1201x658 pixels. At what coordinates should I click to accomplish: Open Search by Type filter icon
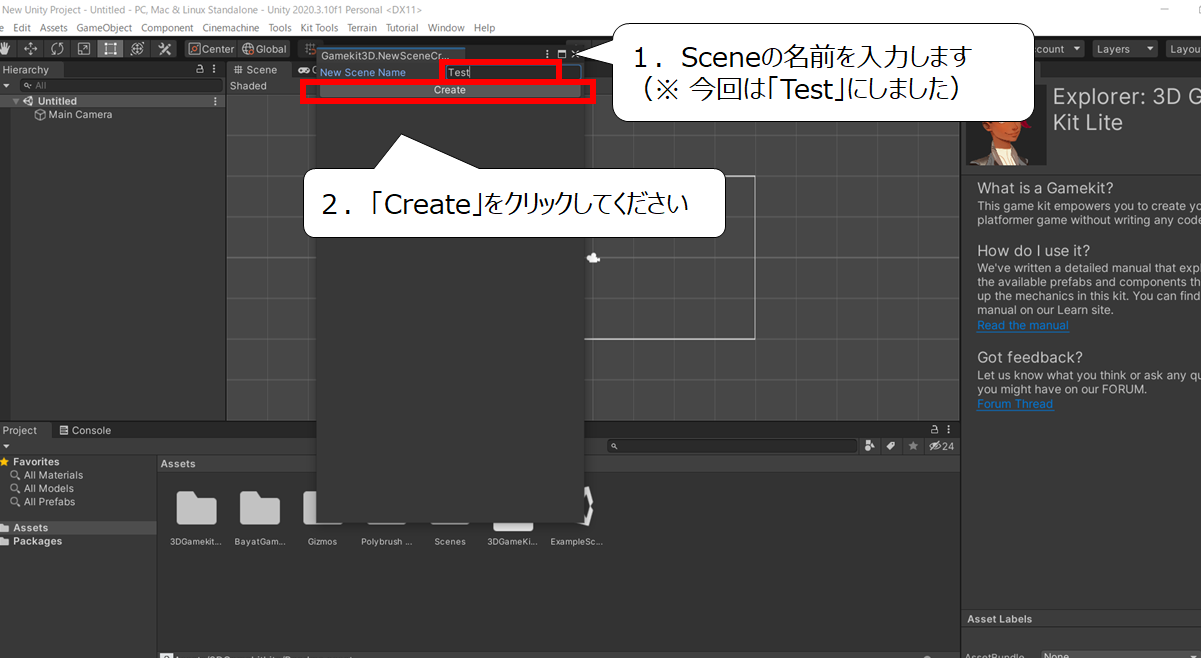[x=870, y=446]
